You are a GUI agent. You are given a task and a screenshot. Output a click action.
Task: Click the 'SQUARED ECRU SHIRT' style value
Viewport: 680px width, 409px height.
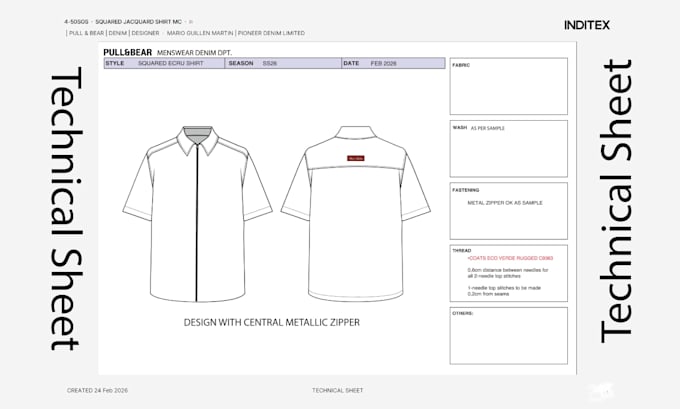[170, 63]
